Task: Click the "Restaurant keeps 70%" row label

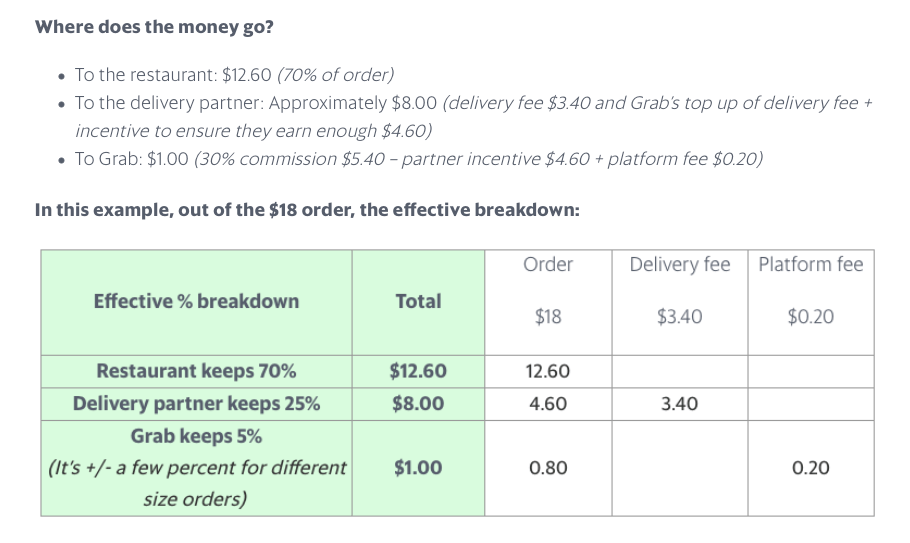Action: point(196,371)
